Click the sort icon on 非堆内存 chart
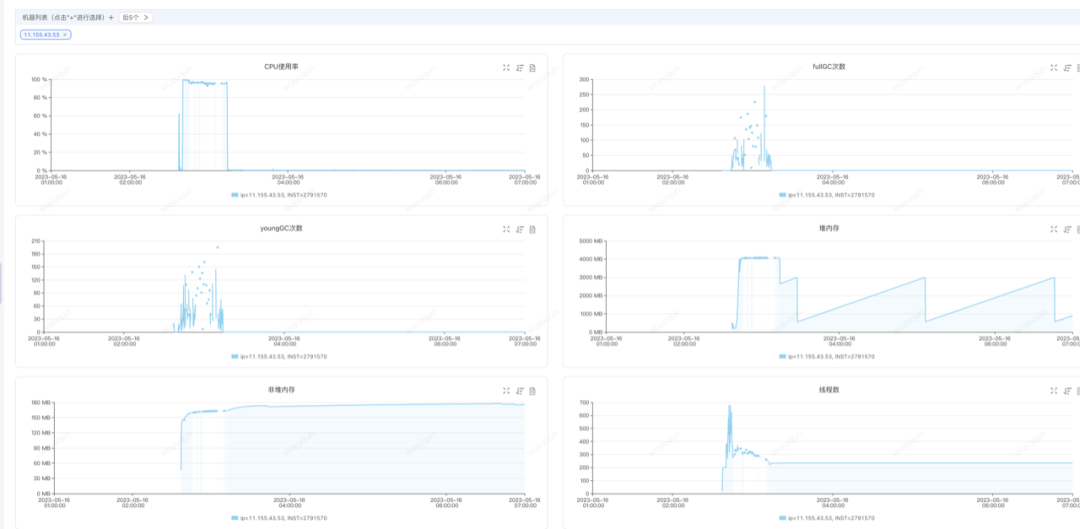The image size is (1080, 529). 520,391
